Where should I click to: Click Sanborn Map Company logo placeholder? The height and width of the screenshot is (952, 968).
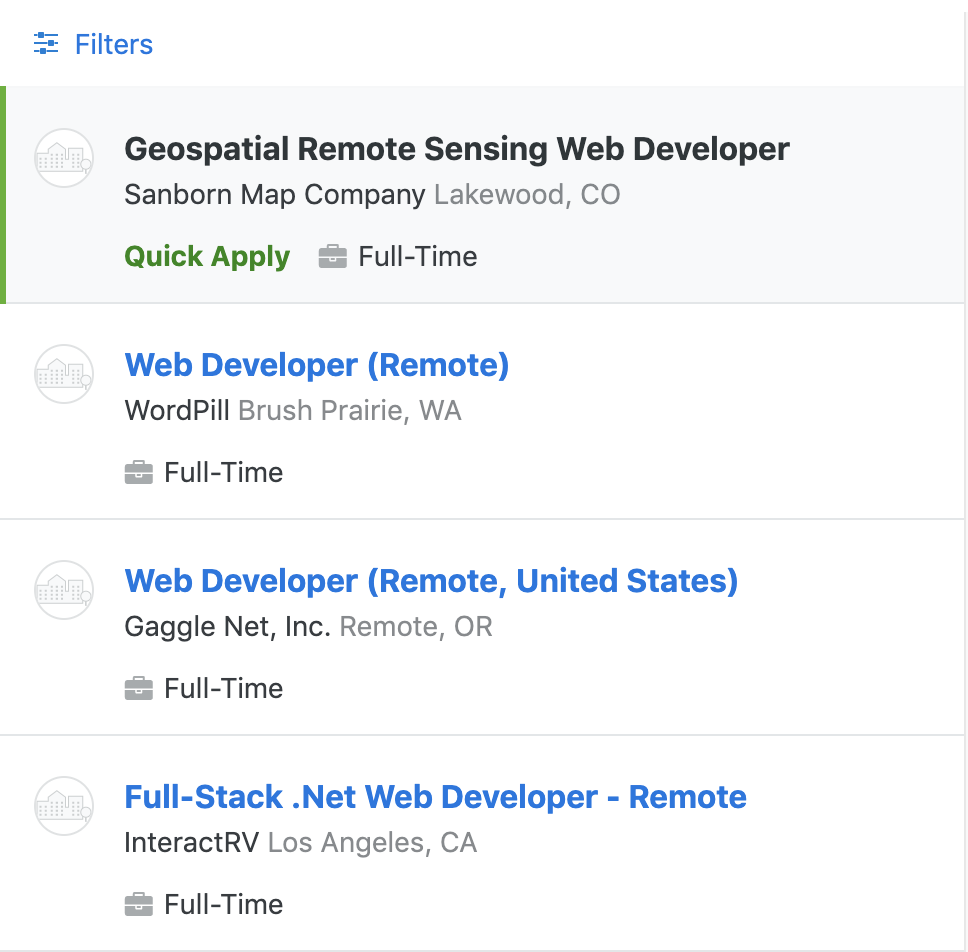[64, 158]
